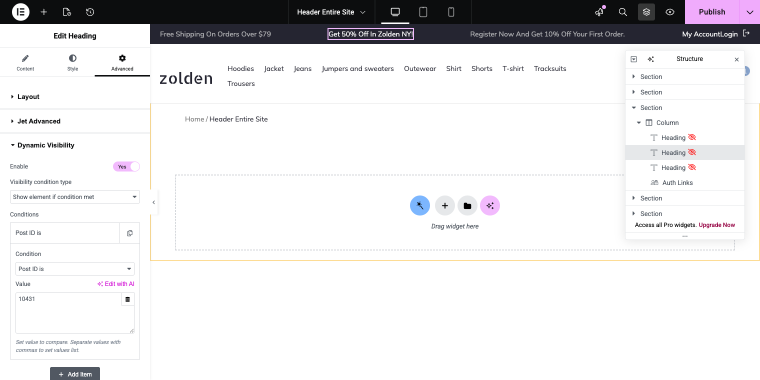The image size is (760, 380).
Task: Open the revision history clock icon
Action: click(90, 12)
